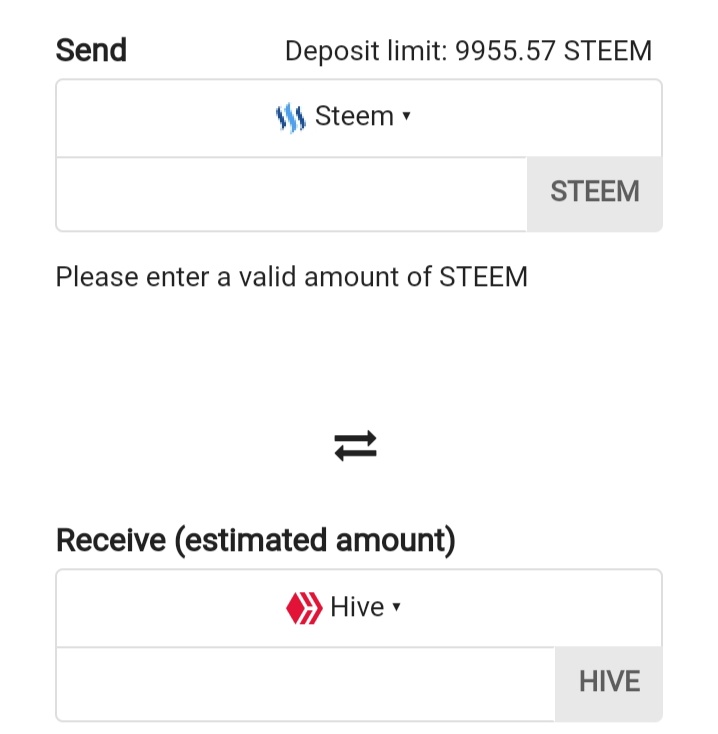Click the blue Steem logo icon

tap(291, 117)
